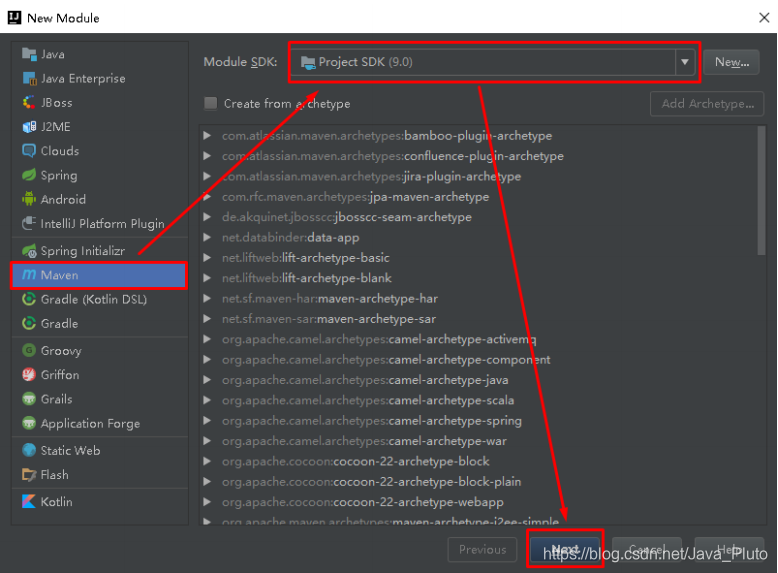Select camel-archetype-war row text
The width and height of the screenshot is (778, 573).
364,441
